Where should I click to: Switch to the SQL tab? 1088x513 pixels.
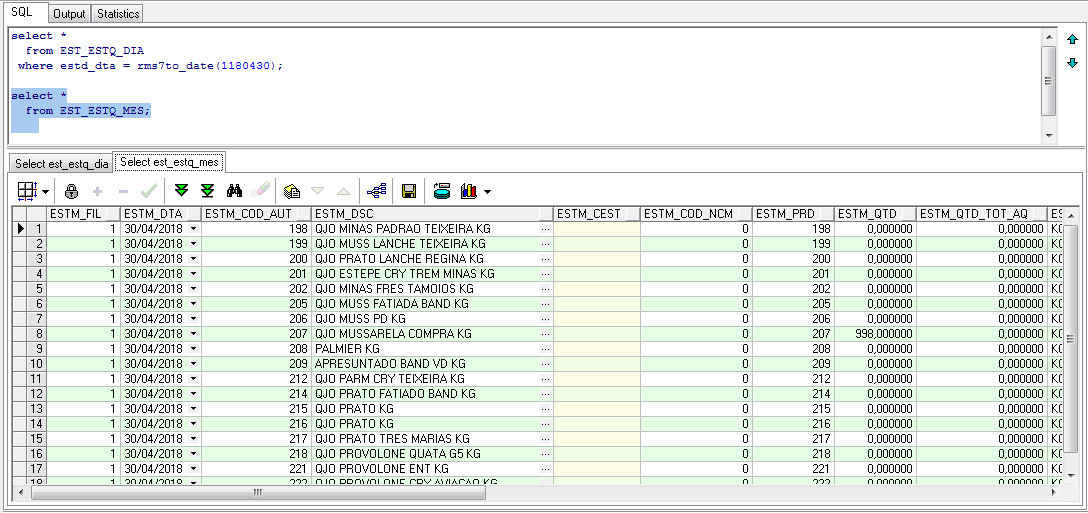tap(24, 12)
